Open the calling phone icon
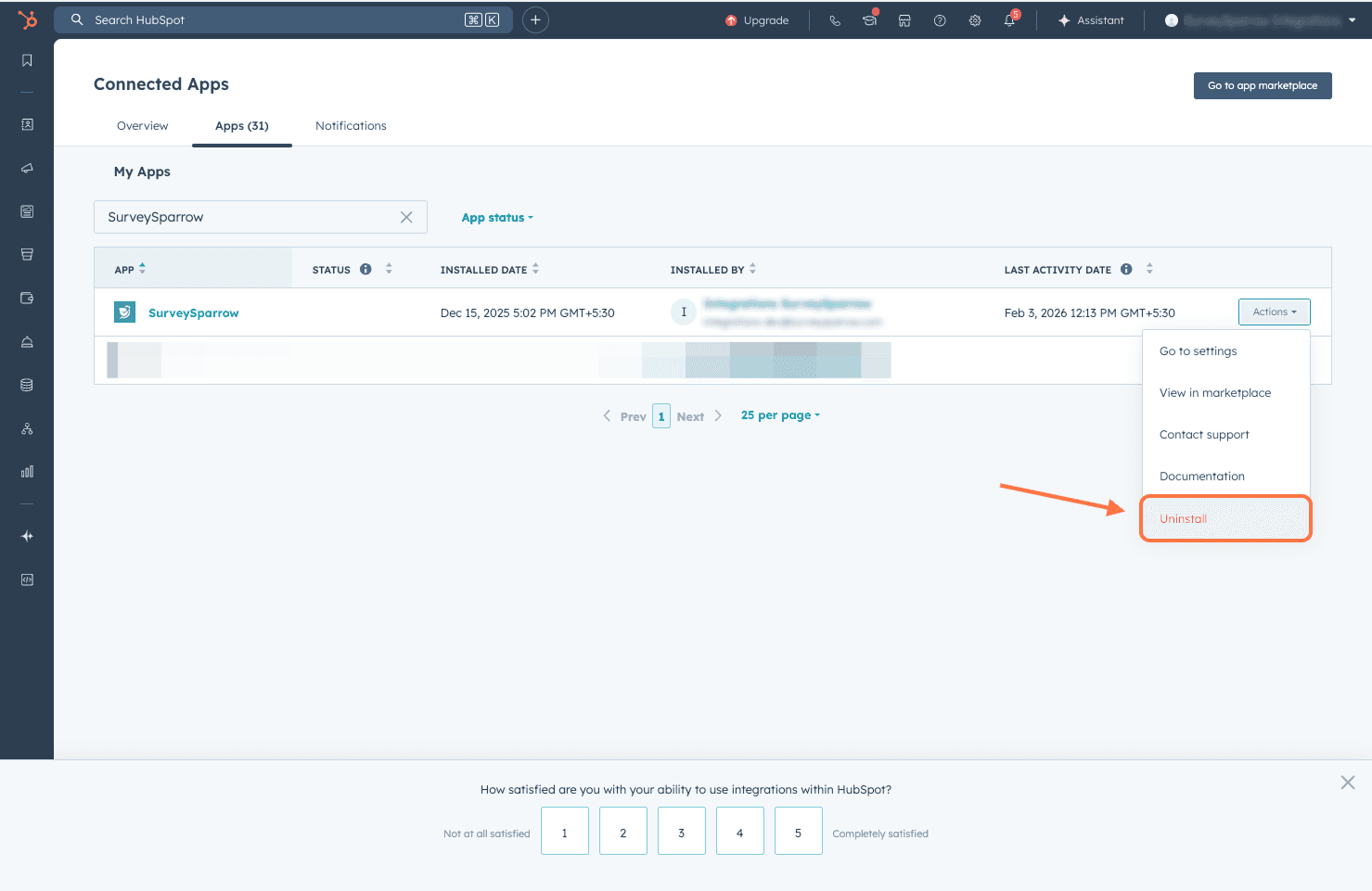The width and height of the screenshot is (1372, 891). tap(835, 20)
